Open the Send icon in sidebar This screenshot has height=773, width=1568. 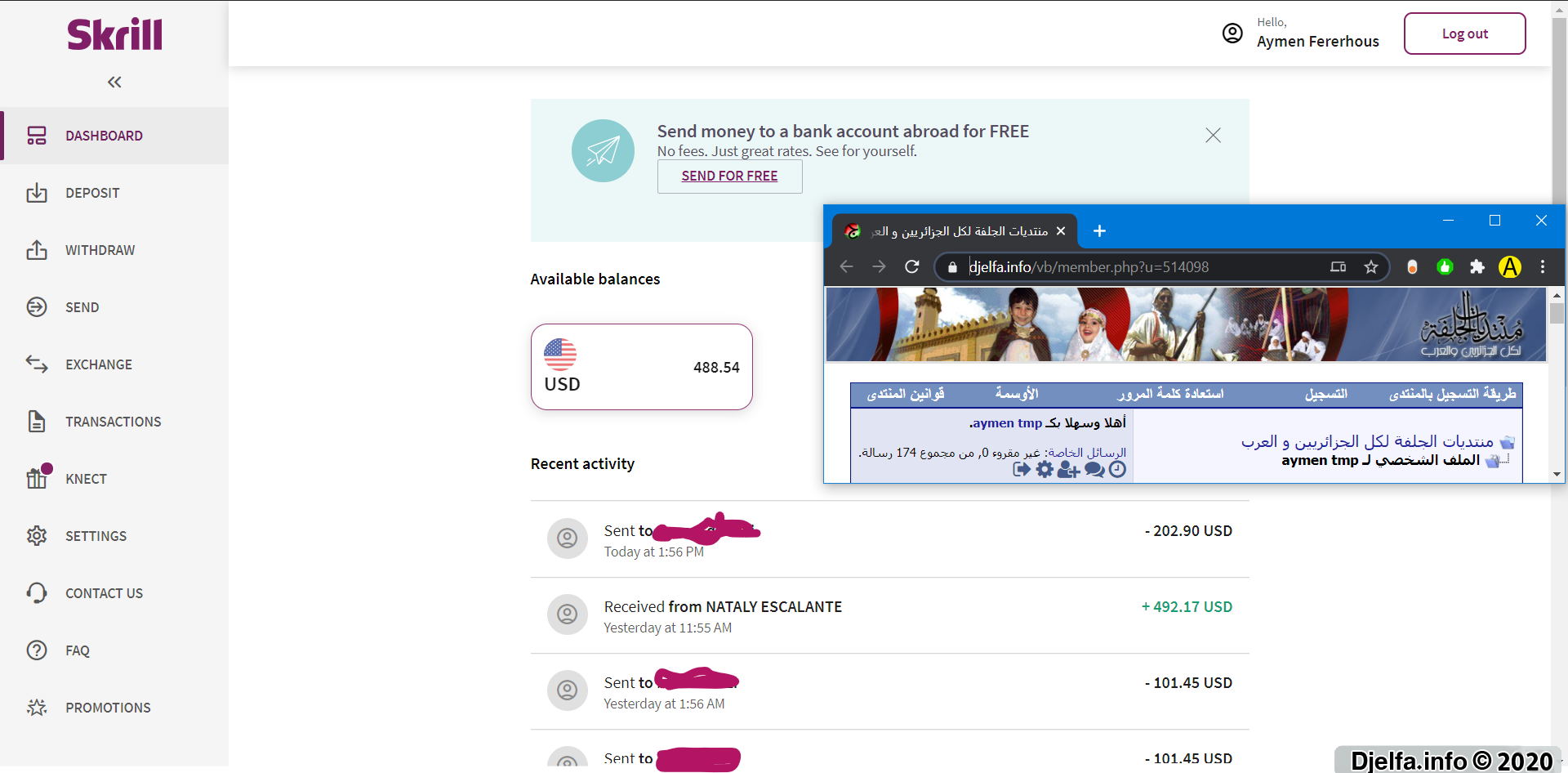pos(37,307)
